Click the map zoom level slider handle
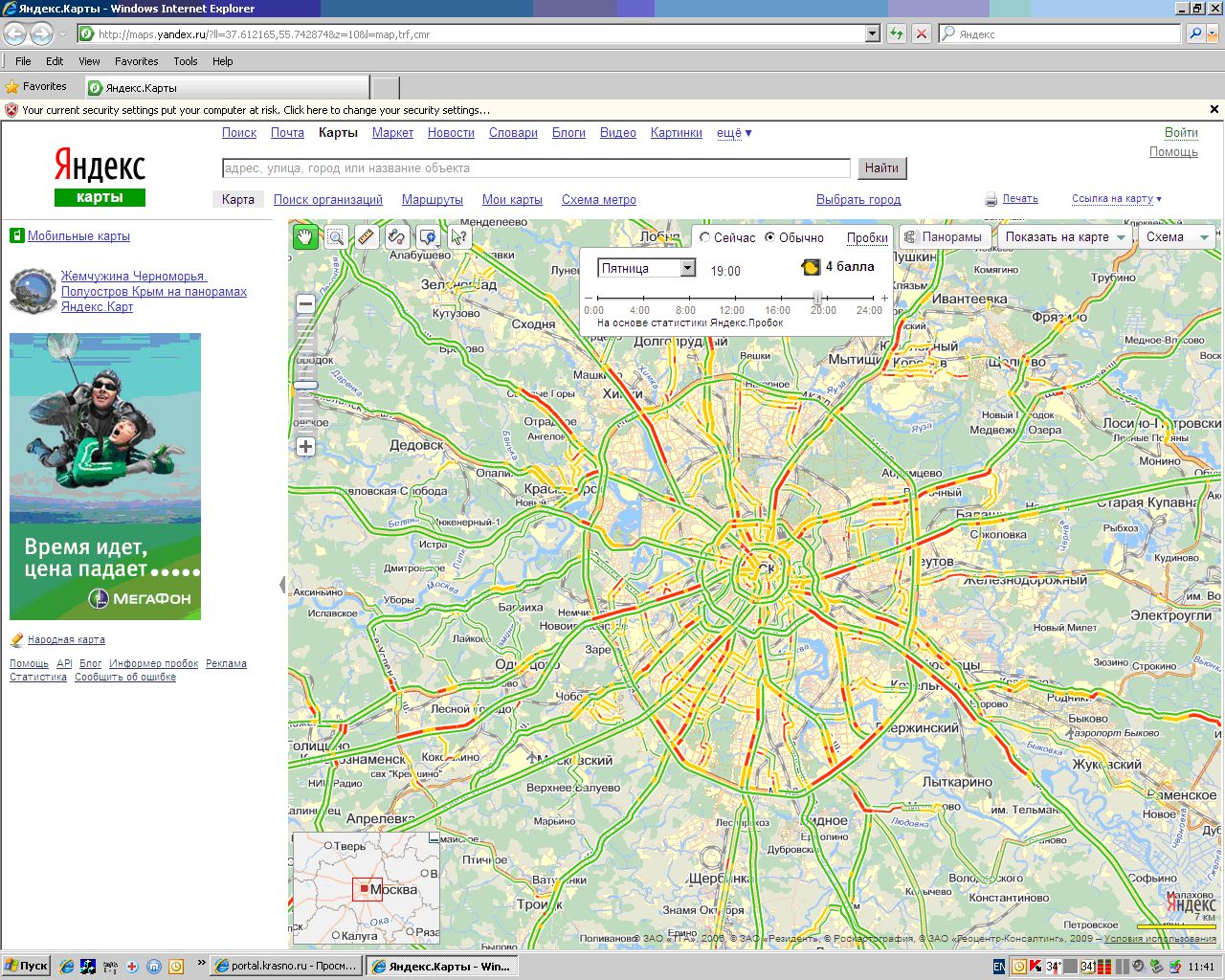This screenshot has height=980, width=1225. (306, 385)
